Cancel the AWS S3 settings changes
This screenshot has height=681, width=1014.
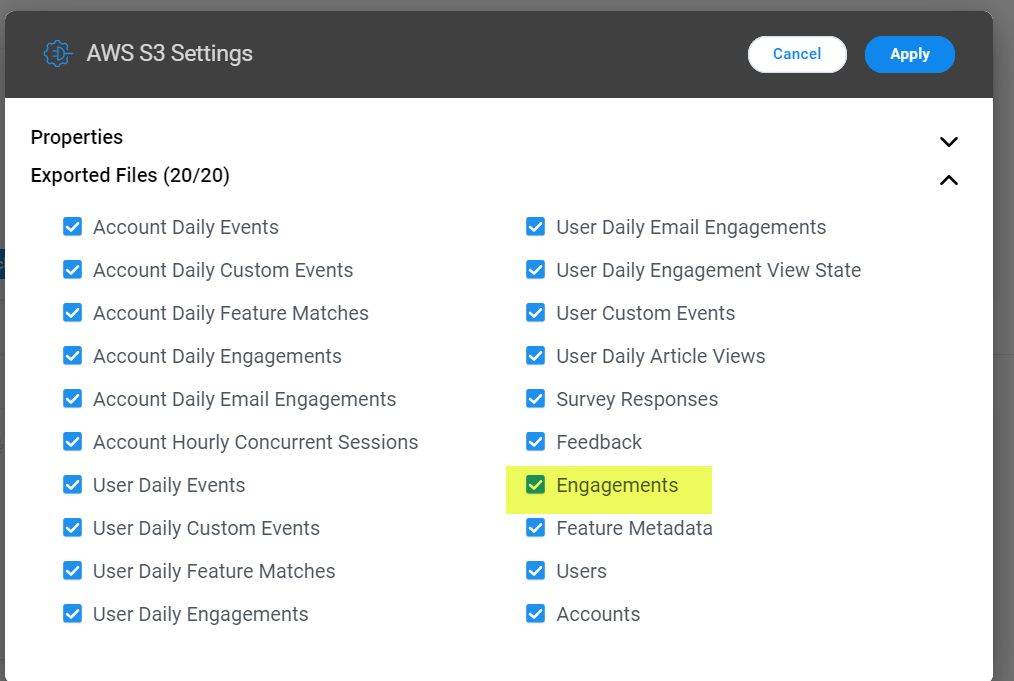click(x=797, y=54)
